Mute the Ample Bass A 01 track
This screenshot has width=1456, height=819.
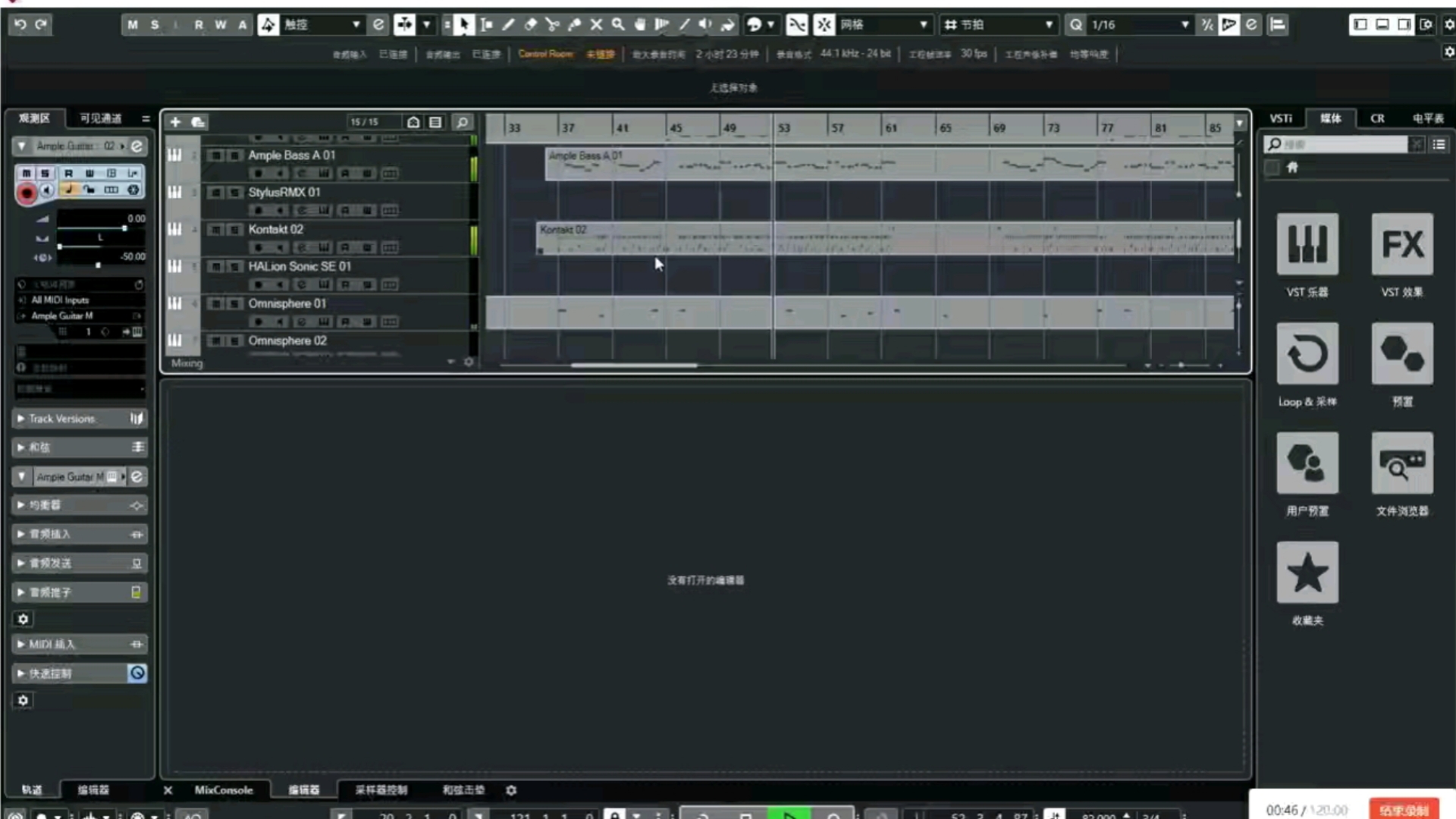pos(216,155)
